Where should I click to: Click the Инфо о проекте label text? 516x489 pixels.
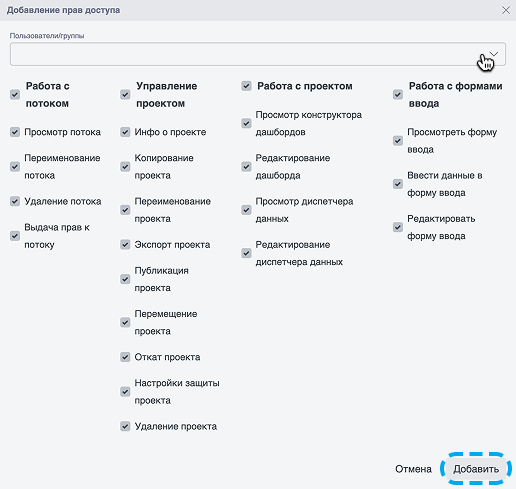tap(170, 132)
